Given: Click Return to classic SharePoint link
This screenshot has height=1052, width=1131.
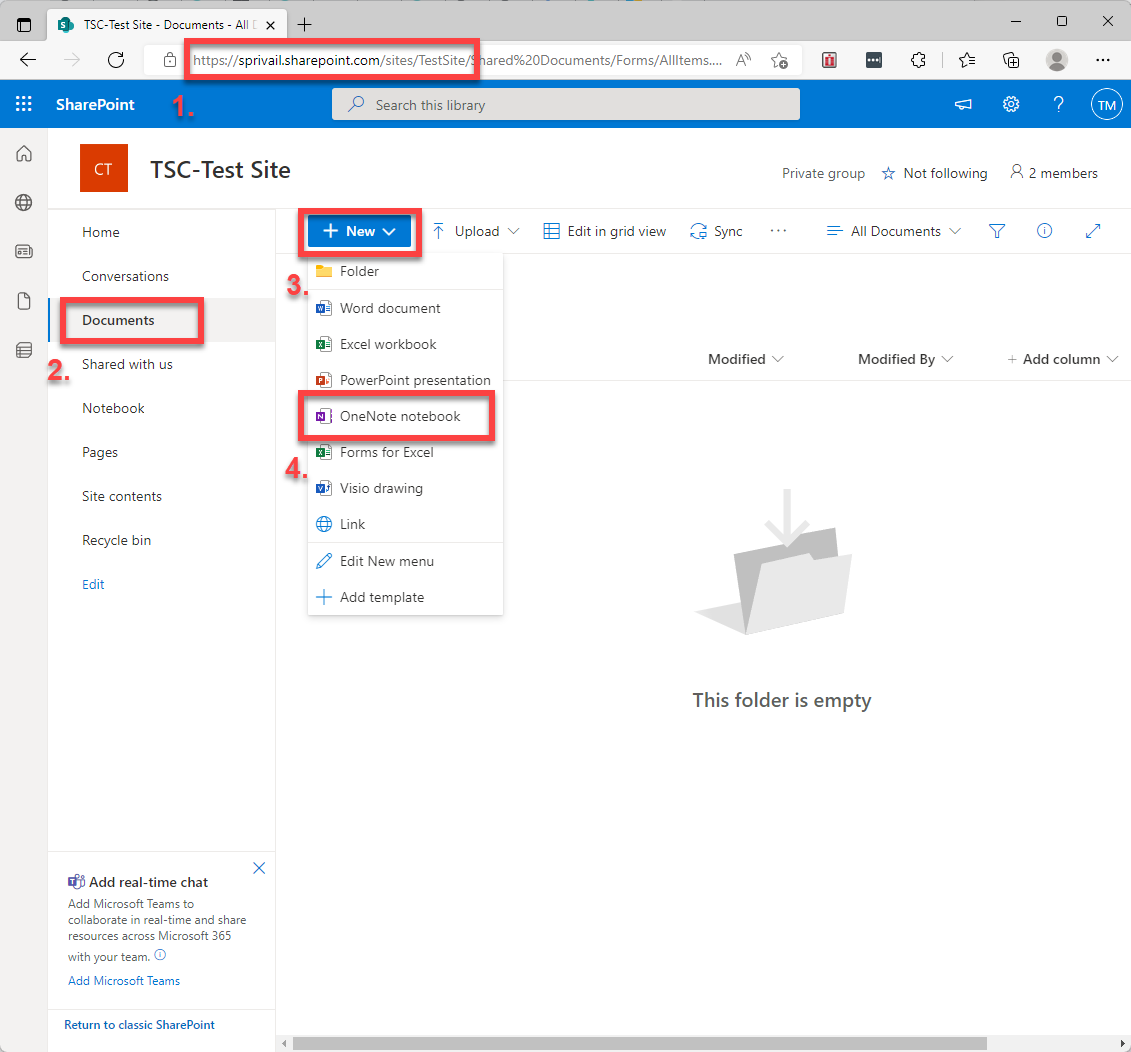Looking at the screenshot, I should 139,1025.
